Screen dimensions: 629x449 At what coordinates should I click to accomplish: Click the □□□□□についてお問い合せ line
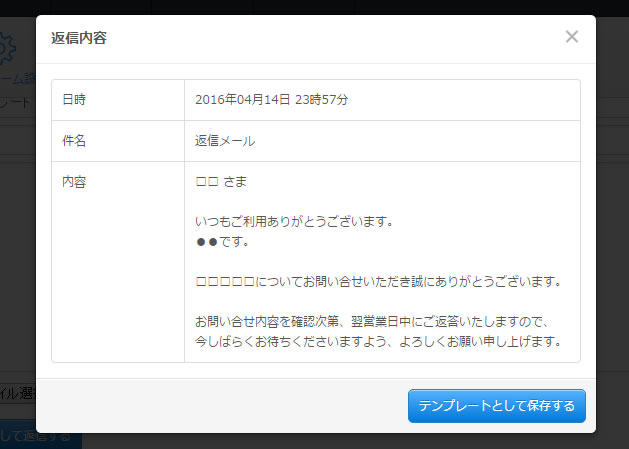(378, 281)
